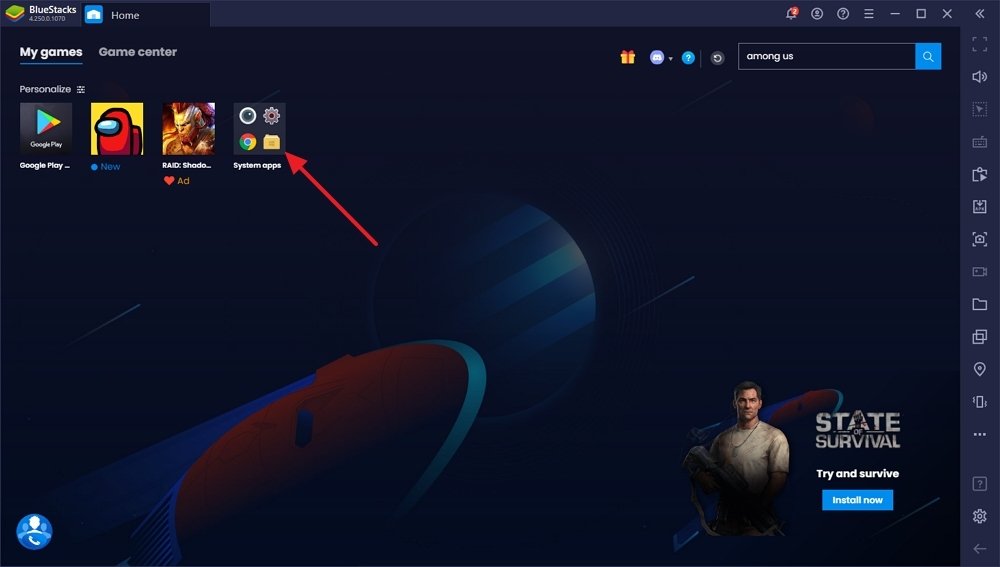
Task: Click the search magnifier button
Action: (x=928, y=57)
